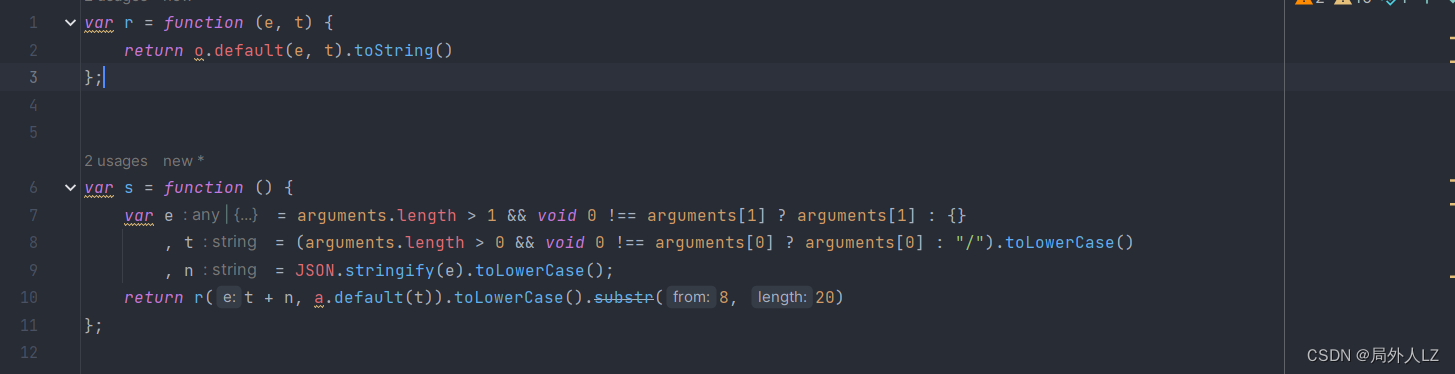Click the 'from:' parameter hint
Image resolution: width=1455 pixels, height=374 pixels.
pyautogui.click(x=691, y=297)
